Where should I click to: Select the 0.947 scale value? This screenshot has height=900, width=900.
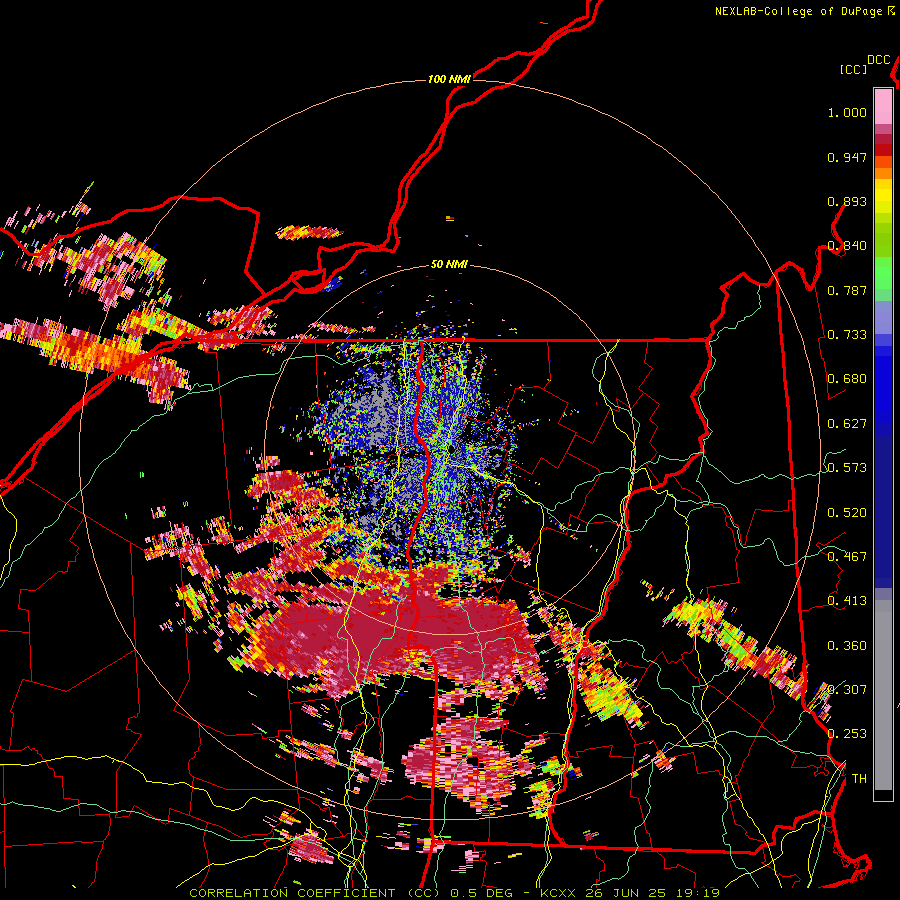847,157
